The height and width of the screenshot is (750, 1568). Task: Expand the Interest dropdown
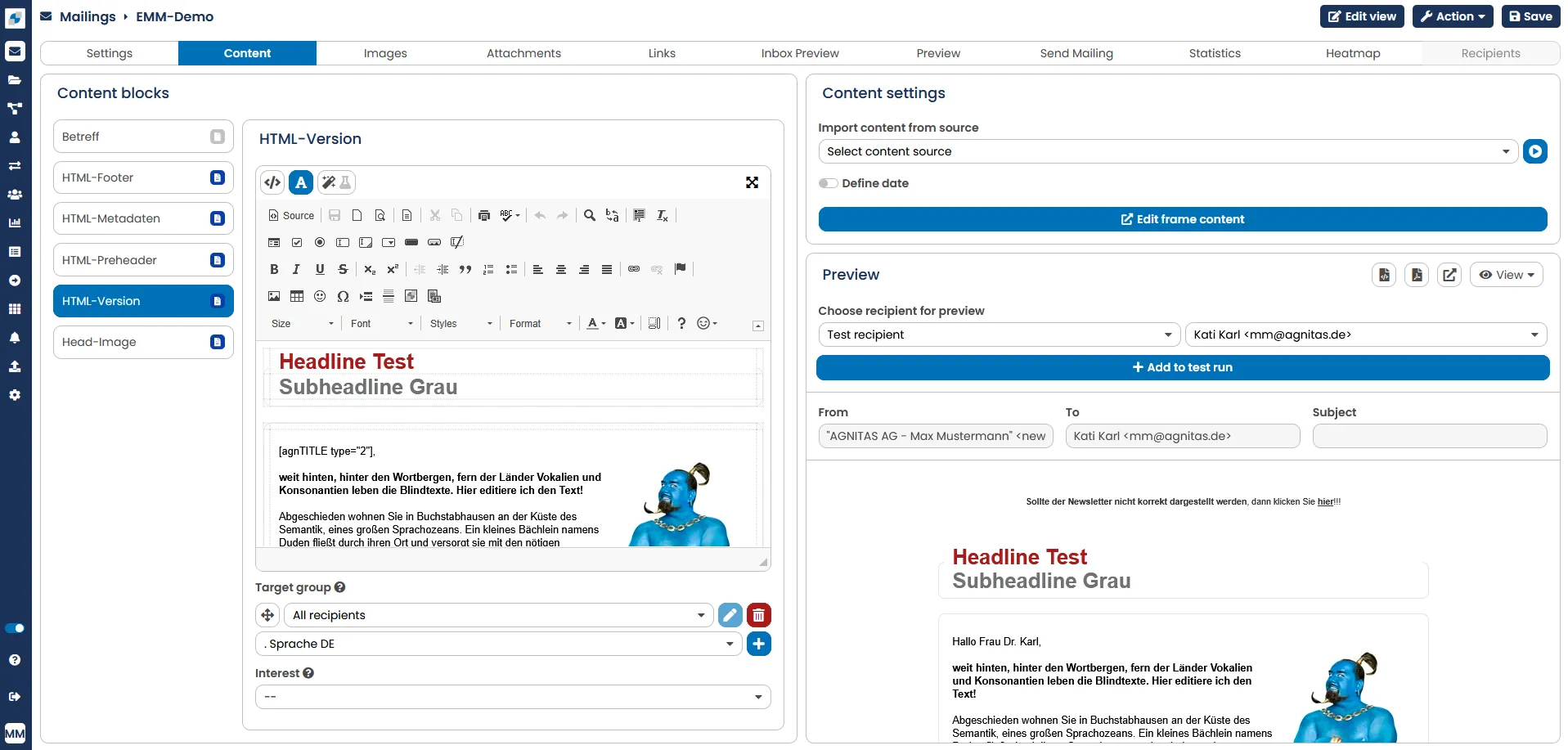[x=513, y=697]
